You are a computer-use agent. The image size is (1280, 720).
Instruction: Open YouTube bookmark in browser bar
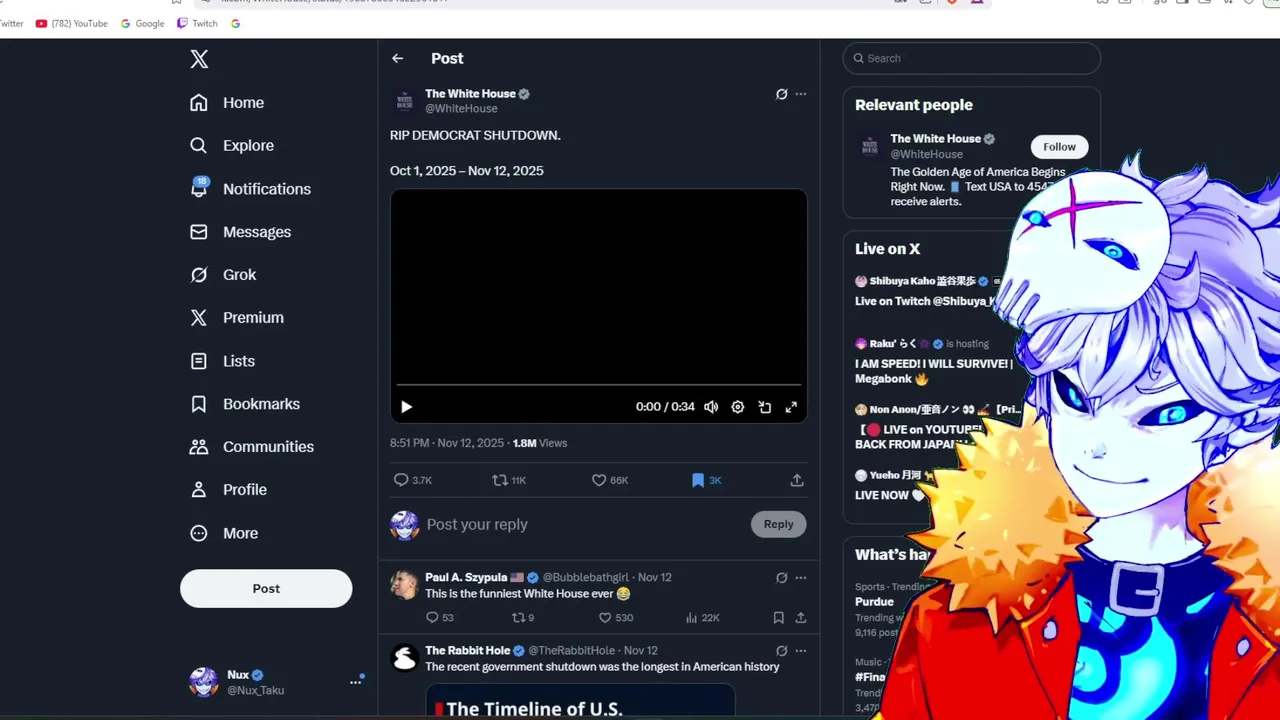(x=71, y=23)
